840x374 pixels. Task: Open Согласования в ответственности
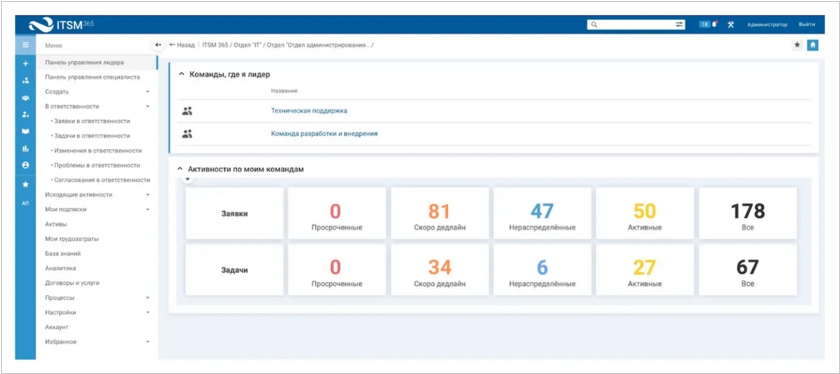pos(102,180)
